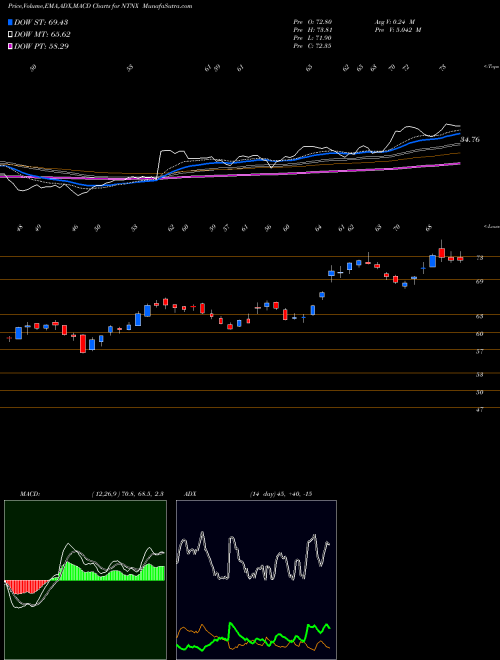Click the 'Pre O: 72.80' value
Viewport: 500px width, 660px height.
[313, 22]
